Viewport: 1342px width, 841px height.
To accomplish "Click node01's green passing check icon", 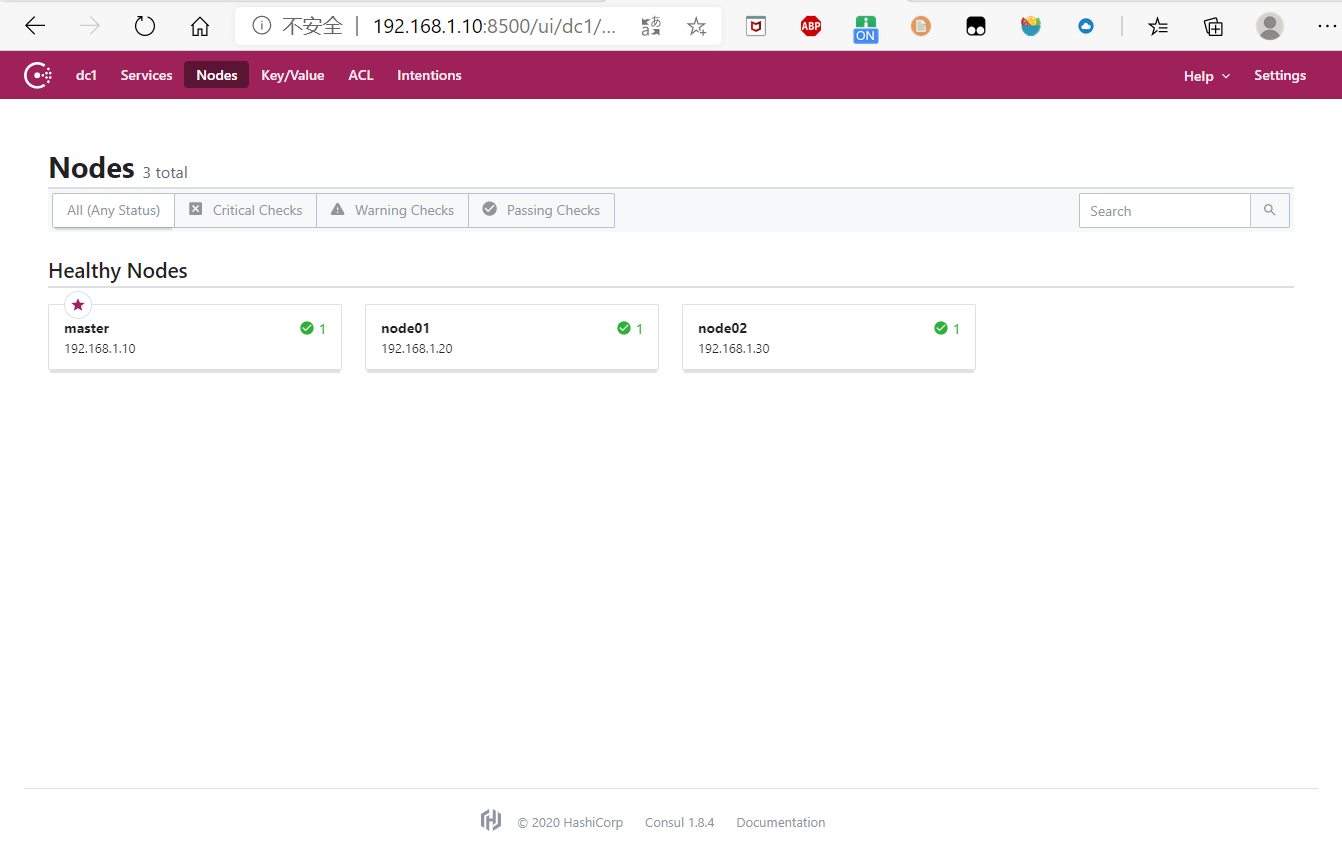I will (624, 328).
